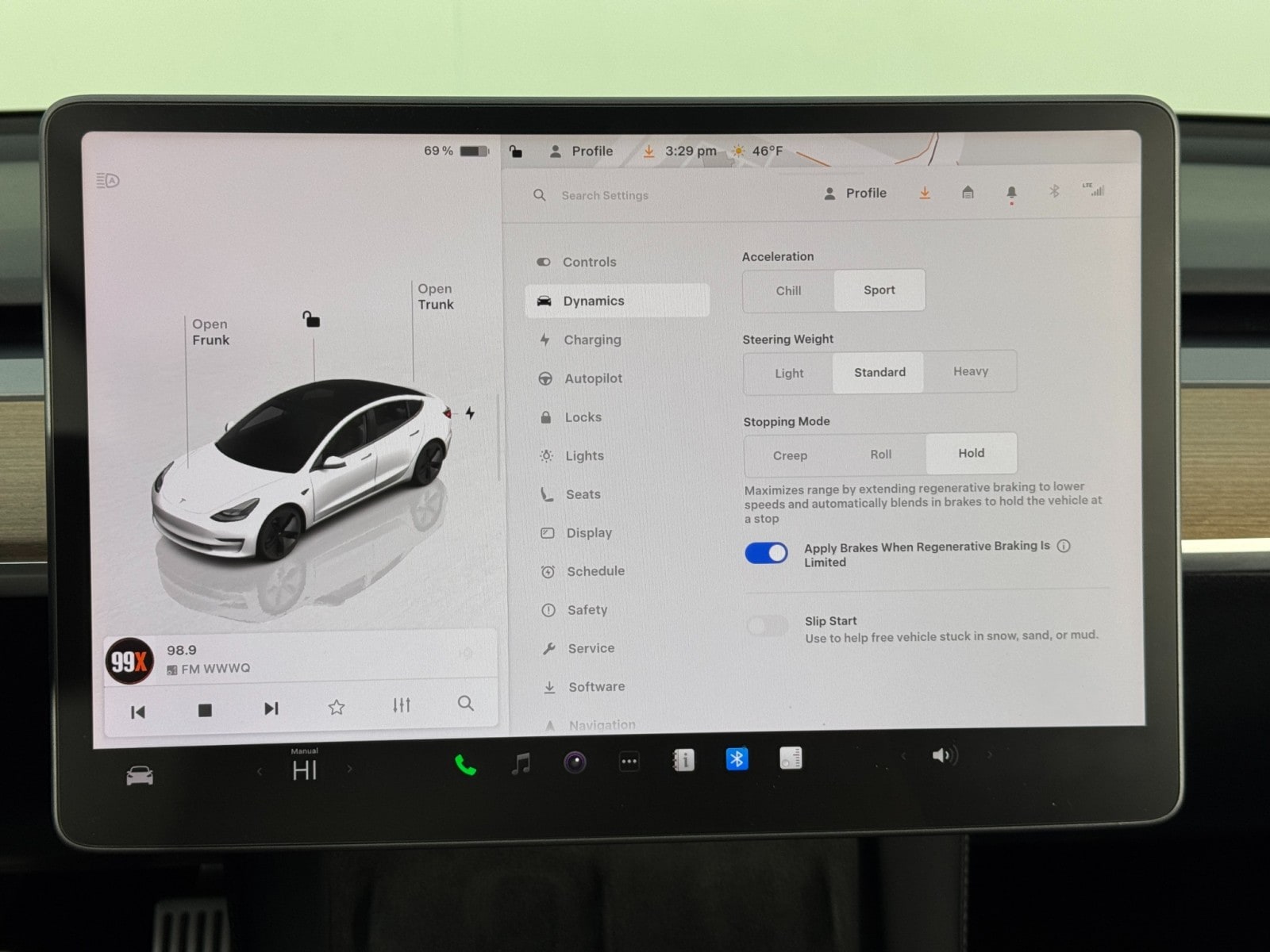Open the Charging settings menu
The image size is (1270, 952).
point(592,340)
